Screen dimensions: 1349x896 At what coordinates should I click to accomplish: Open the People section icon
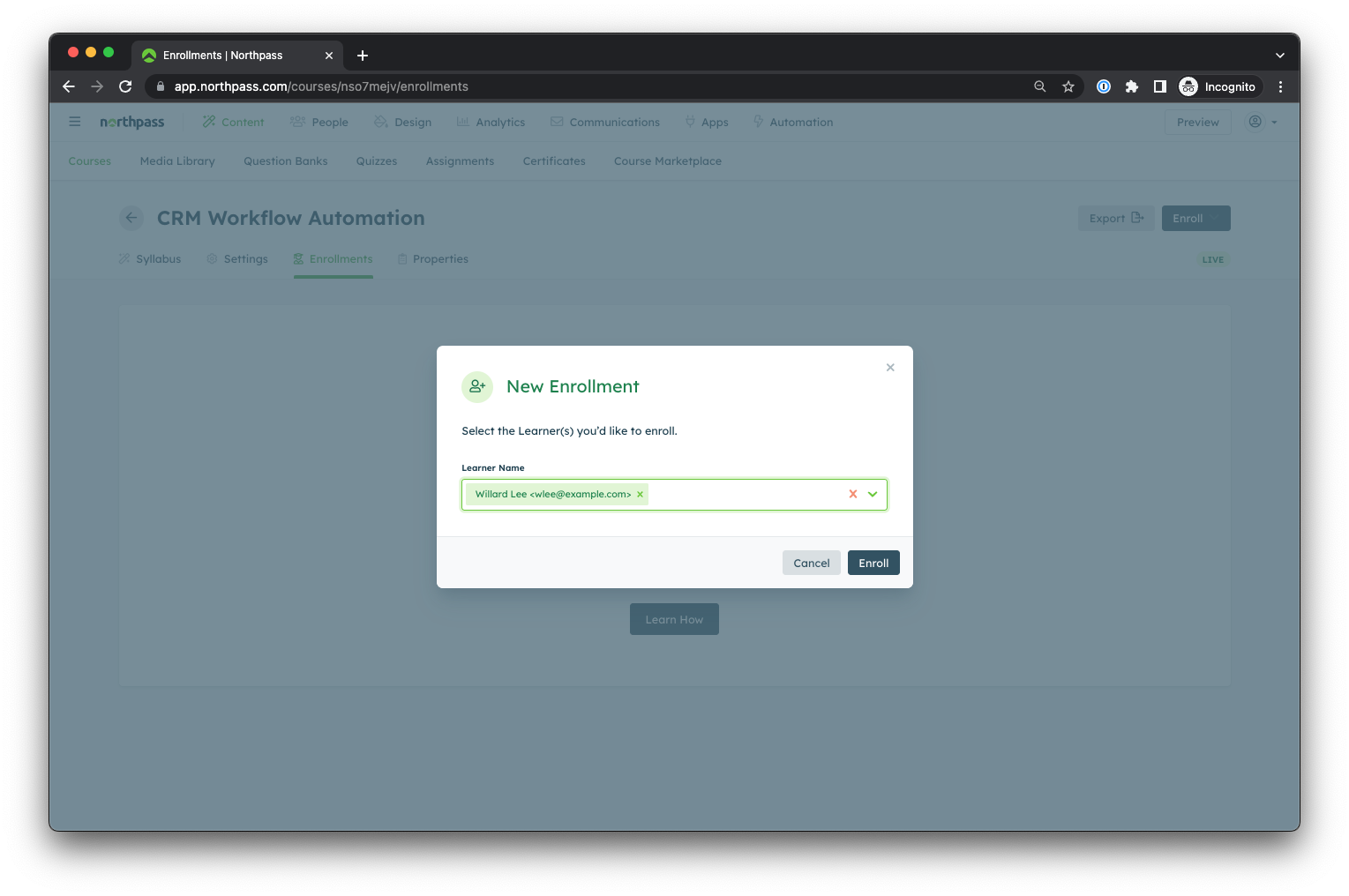[296, 122]
